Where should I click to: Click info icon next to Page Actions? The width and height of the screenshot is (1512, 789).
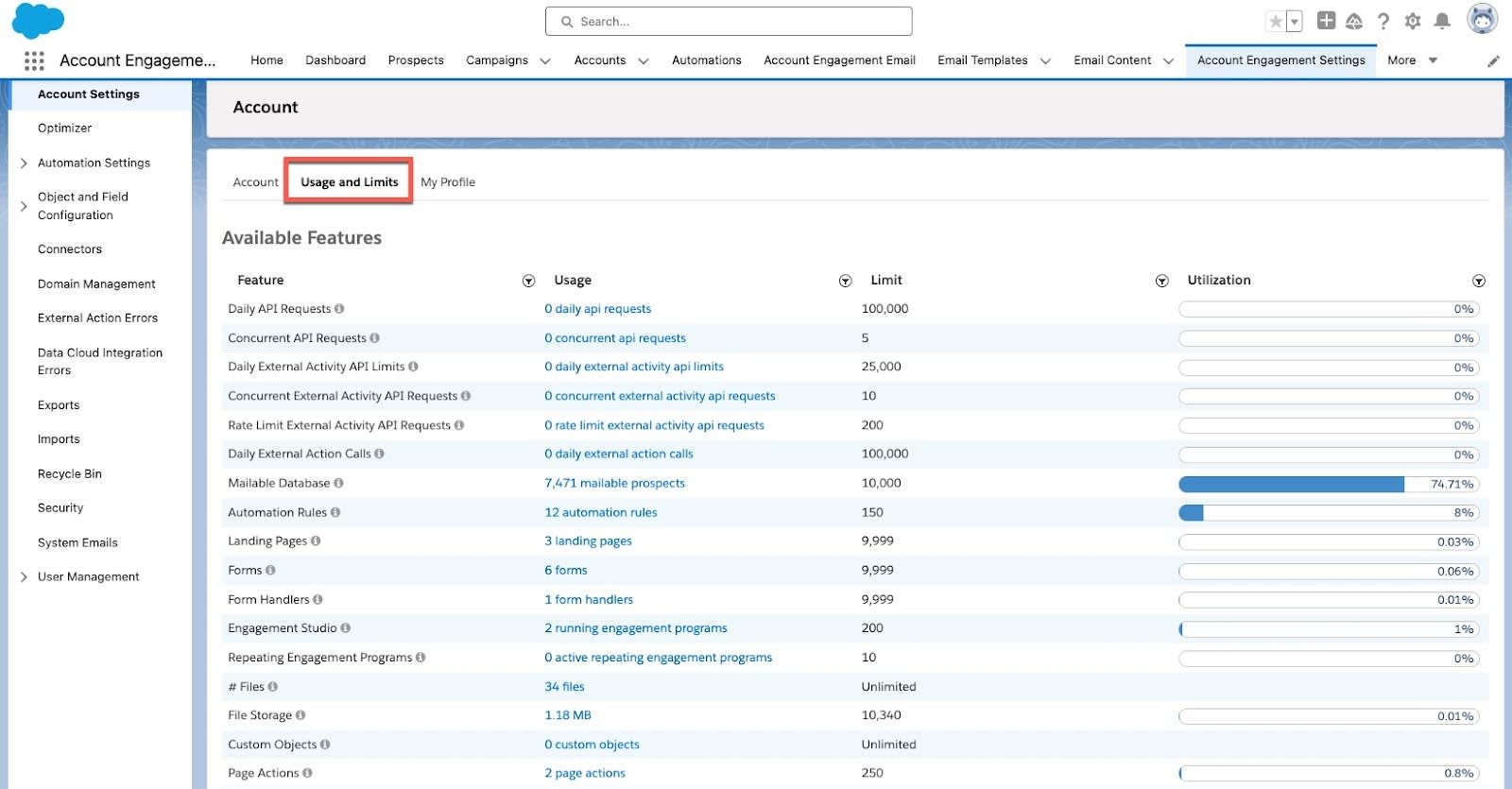[307, 773]
